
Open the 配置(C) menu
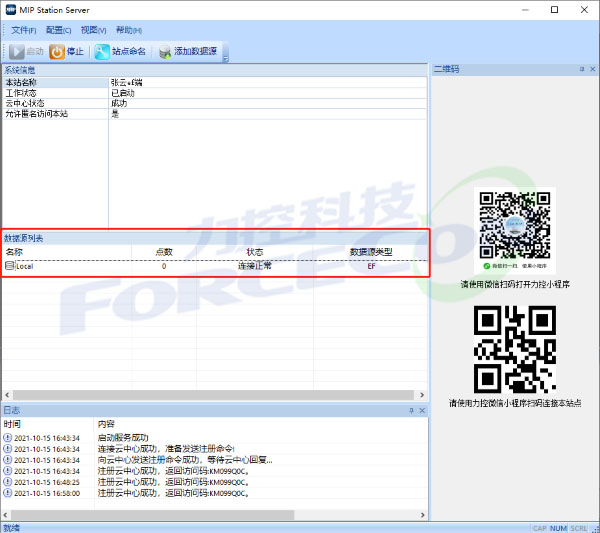(59, 30)
